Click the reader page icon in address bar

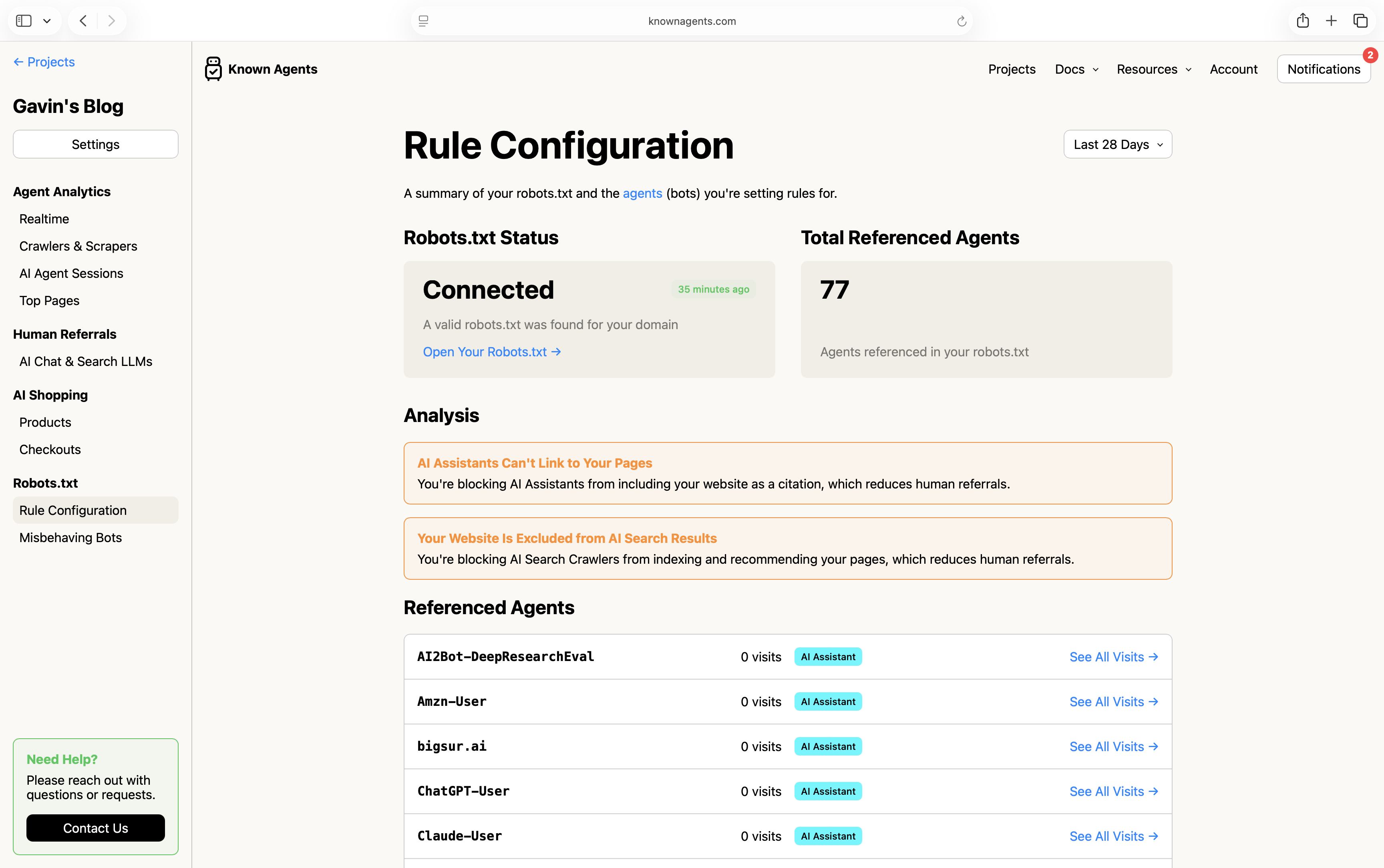click(424, 21)
